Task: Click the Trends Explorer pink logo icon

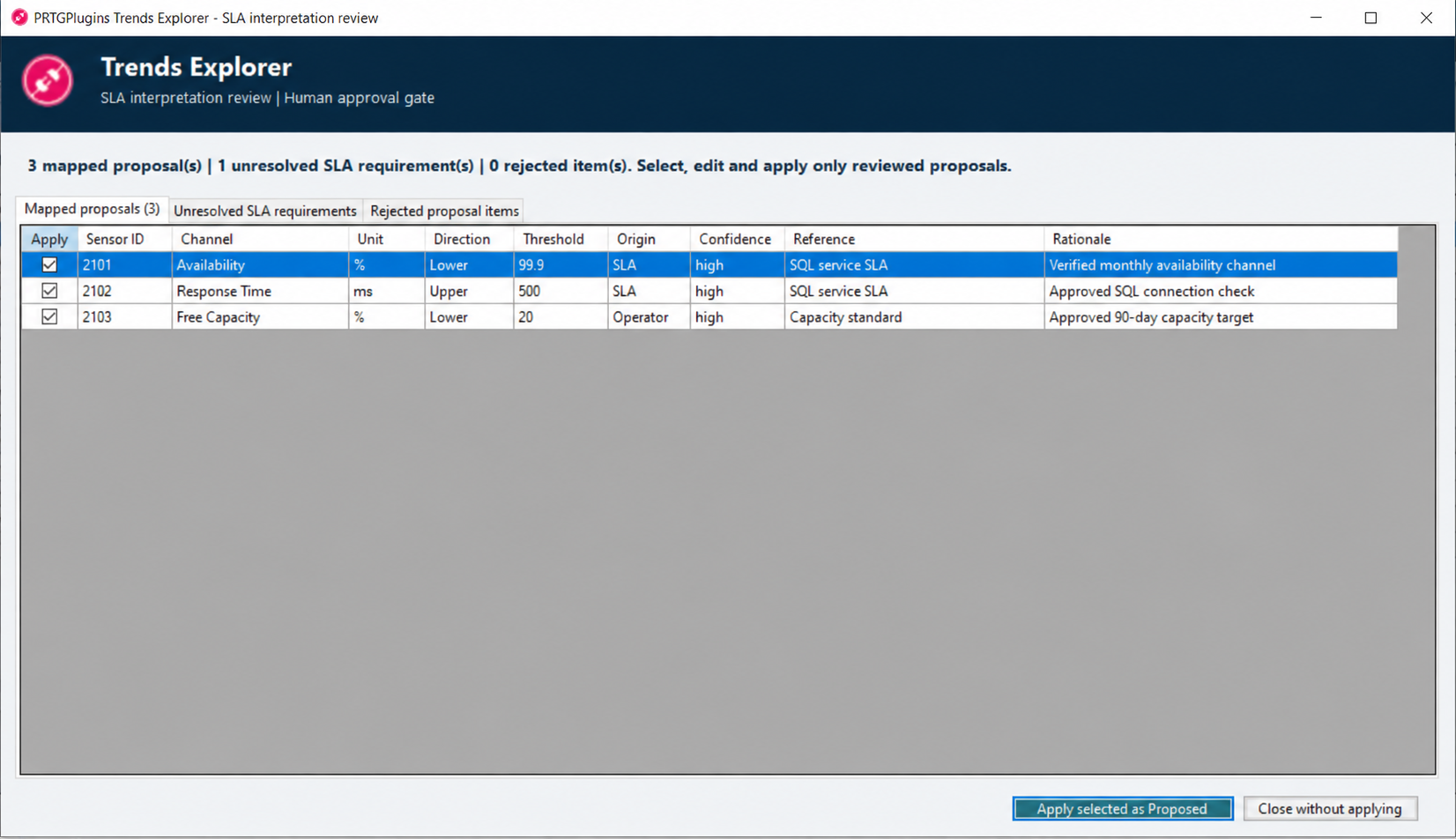Action: coord(48,81)
